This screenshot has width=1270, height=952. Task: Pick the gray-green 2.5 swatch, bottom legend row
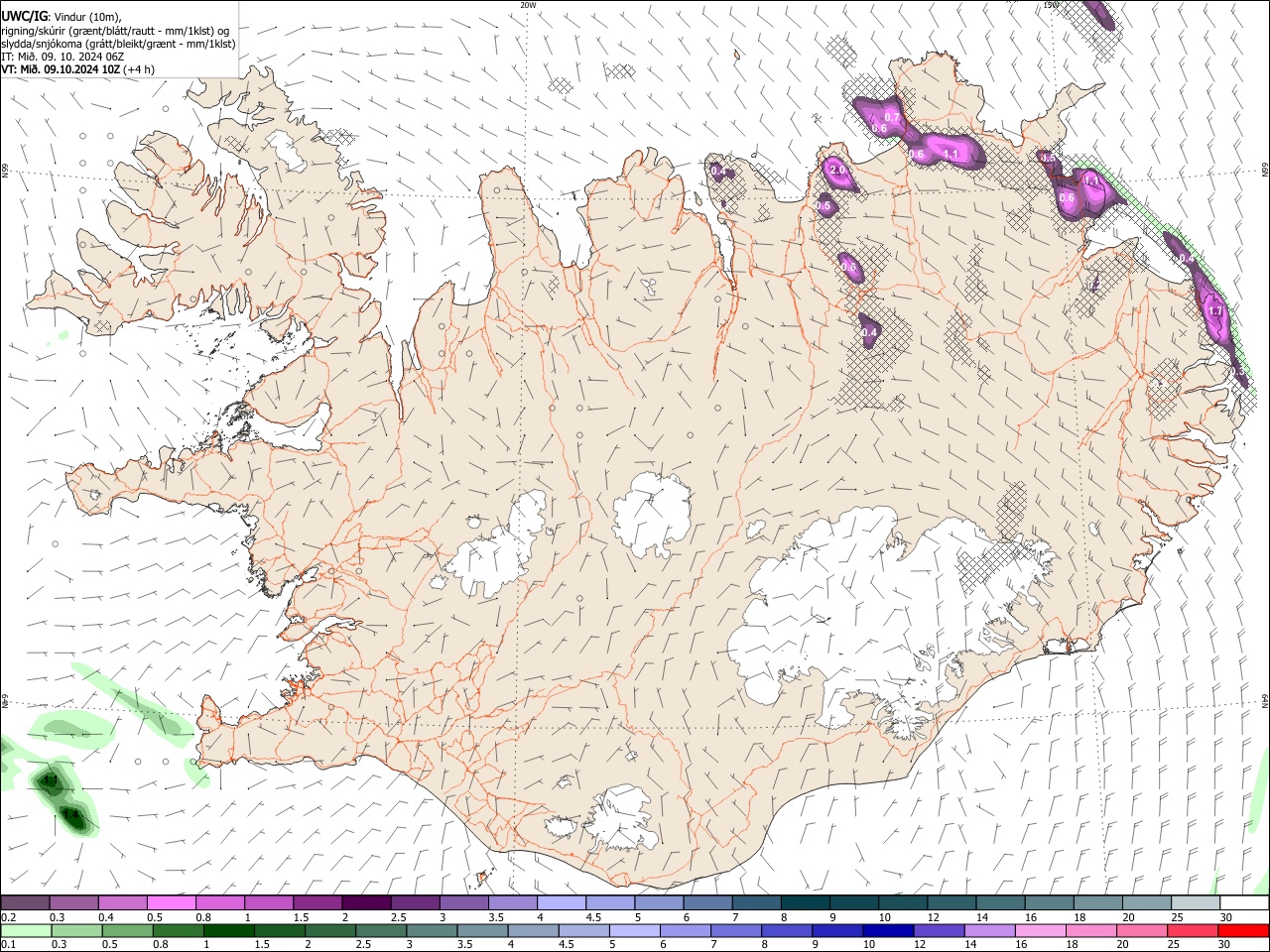(381, 931)
